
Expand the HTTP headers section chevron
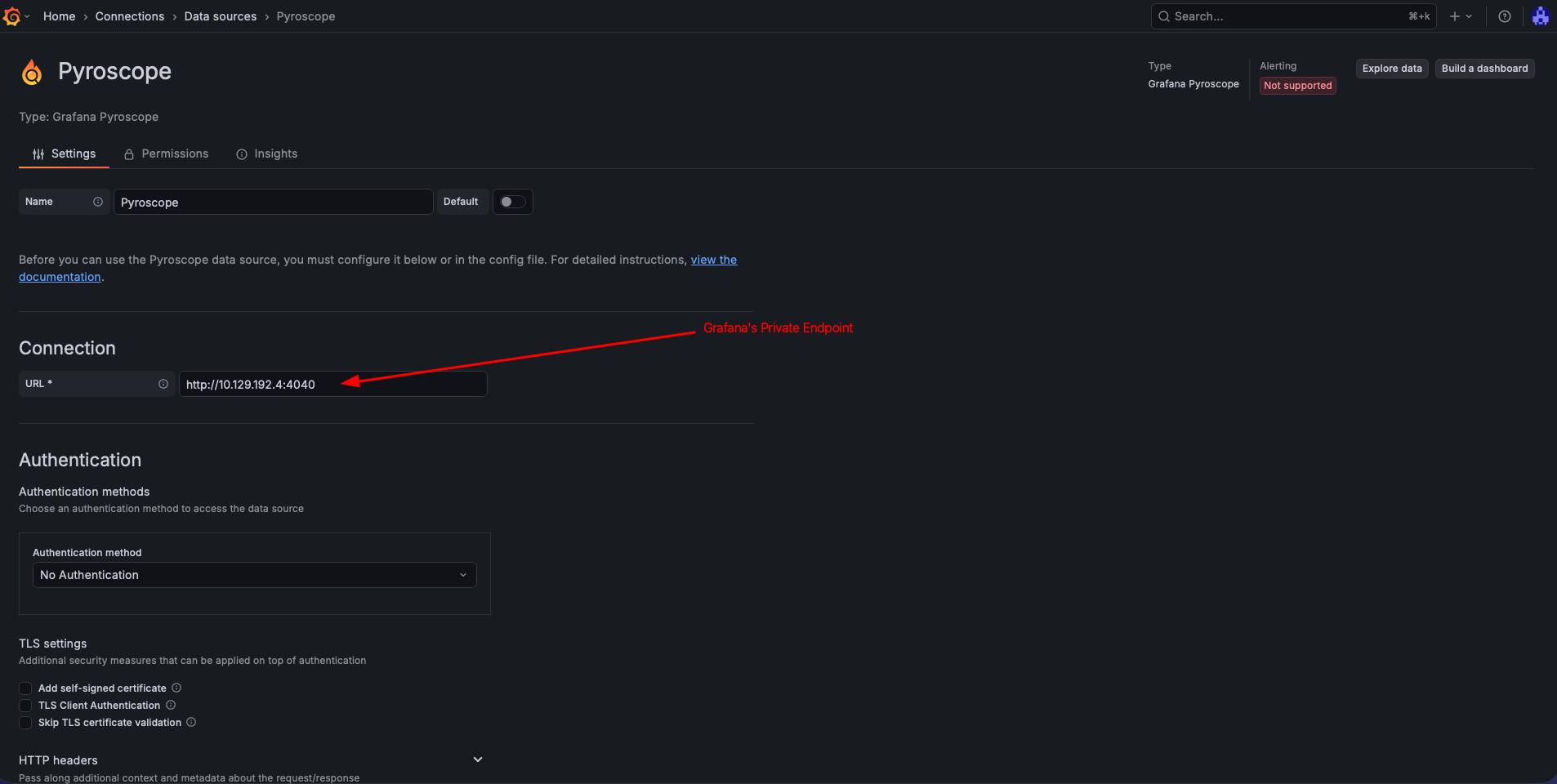coord(478,759)
